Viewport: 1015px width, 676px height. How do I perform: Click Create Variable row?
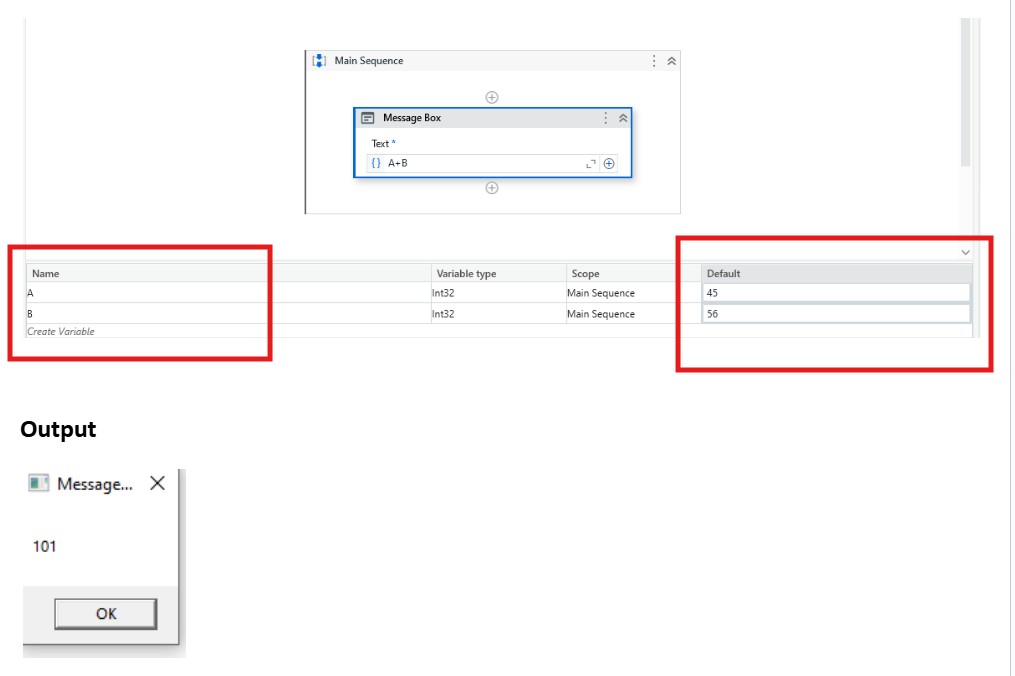[x=62, y=331]
